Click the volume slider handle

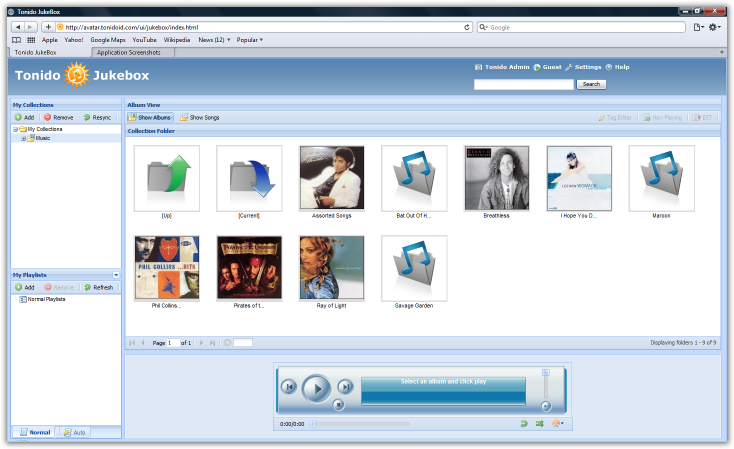point(545,373)
